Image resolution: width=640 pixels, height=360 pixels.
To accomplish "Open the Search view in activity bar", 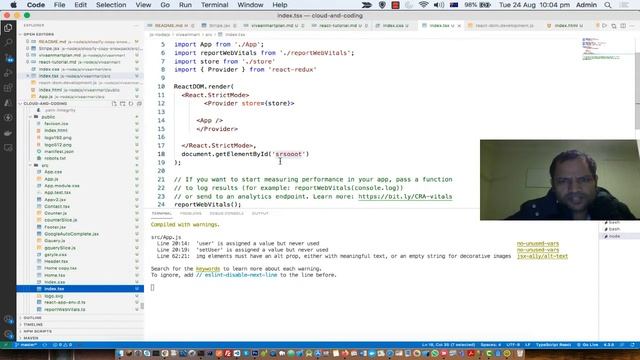I will pyautogui.click(x=8, y=42).
